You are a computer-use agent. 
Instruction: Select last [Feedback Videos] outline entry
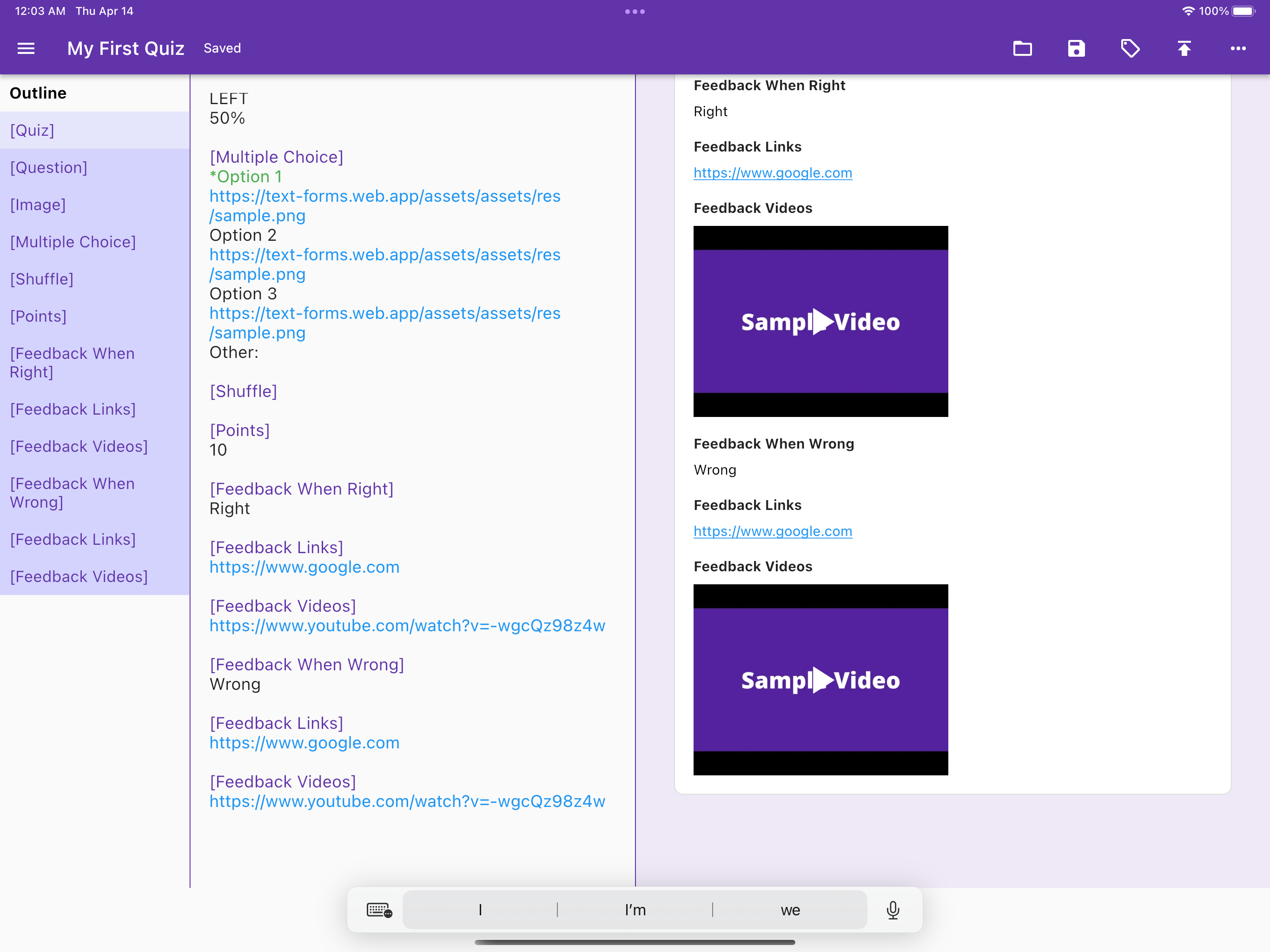95,576
